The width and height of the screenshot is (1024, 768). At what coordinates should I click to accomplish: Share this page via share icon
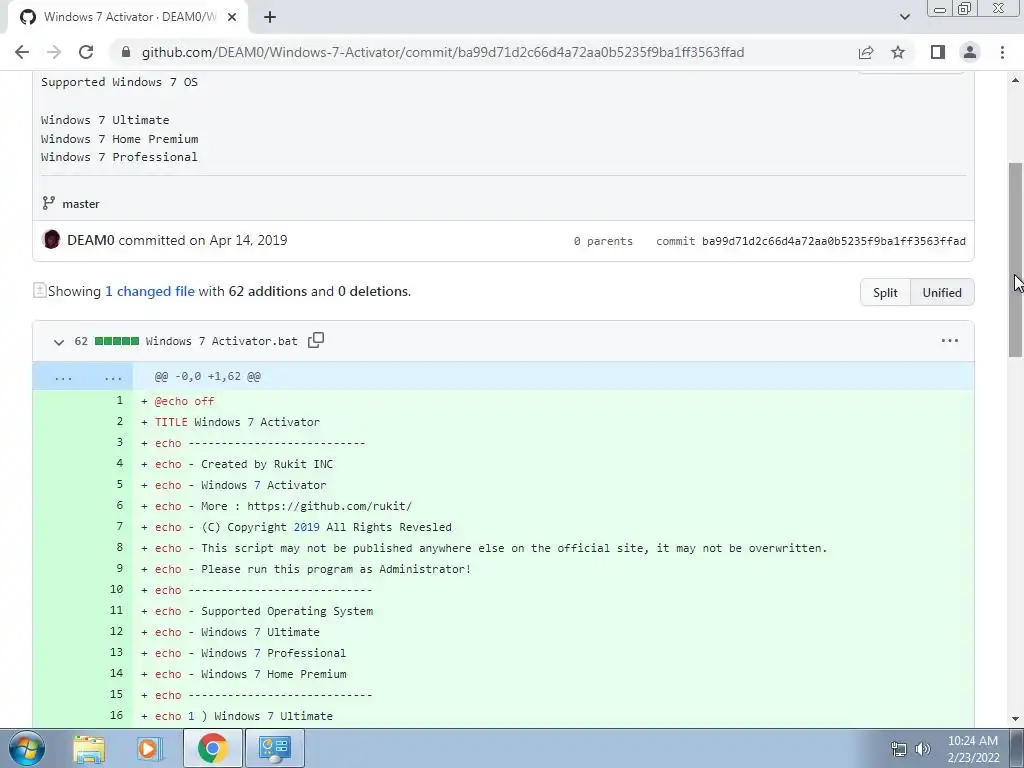(866, 52)
